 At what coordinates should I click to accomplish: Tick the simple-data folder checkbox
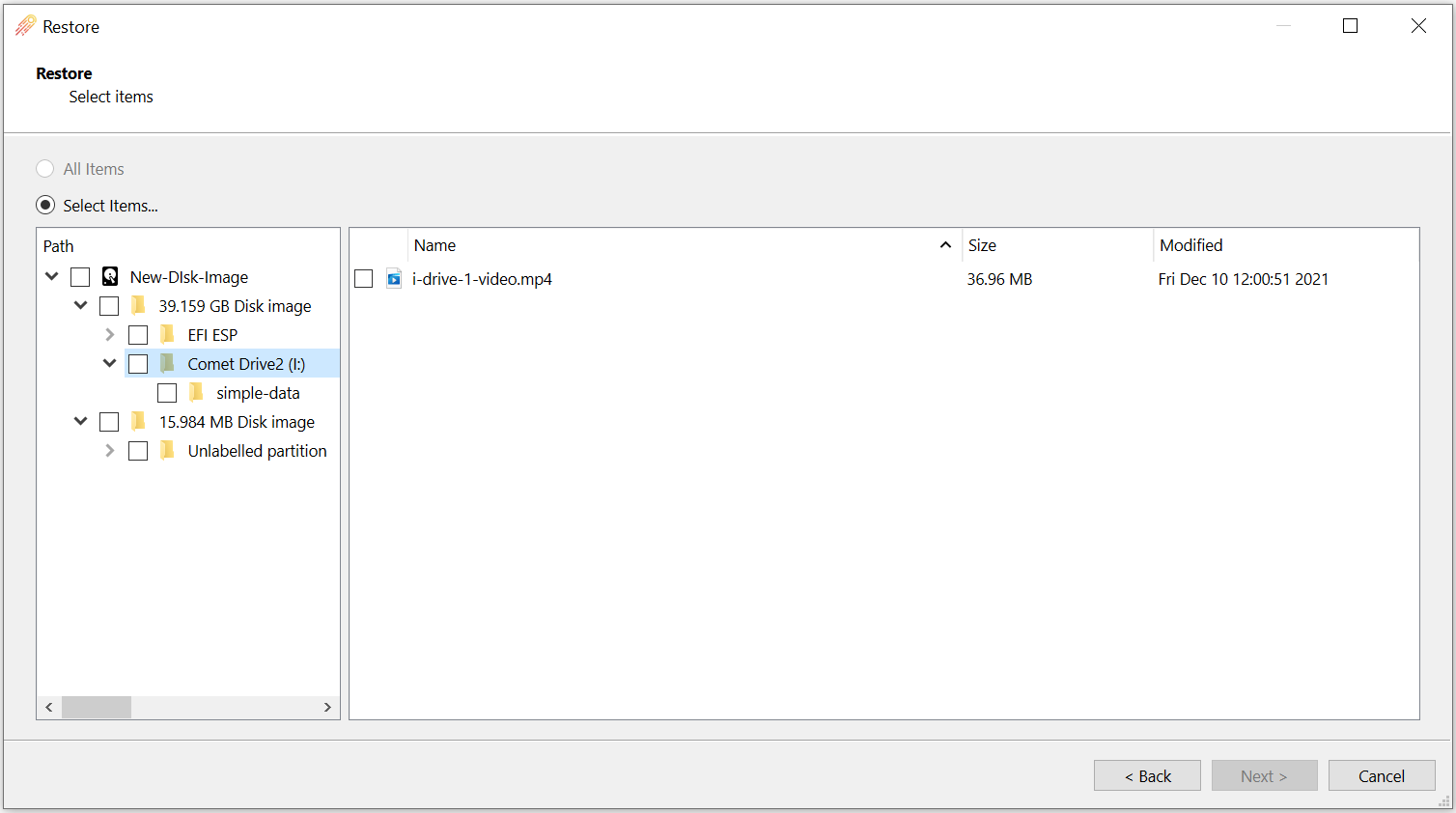click(x=167, y=393)
